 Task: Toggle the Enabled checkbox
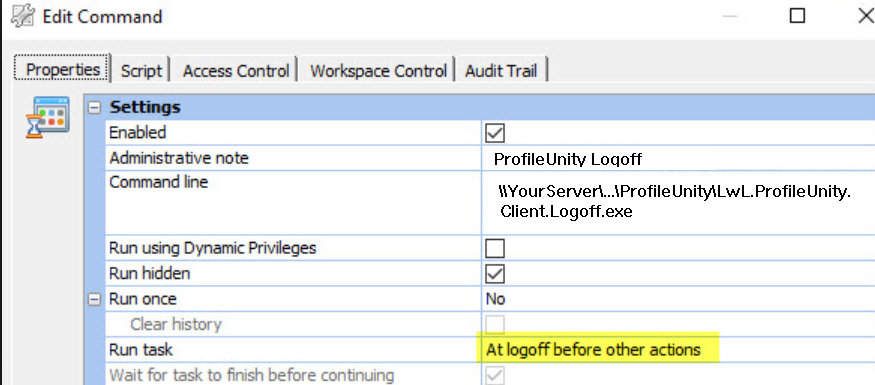pyautogui.click(x=496, y=133)
